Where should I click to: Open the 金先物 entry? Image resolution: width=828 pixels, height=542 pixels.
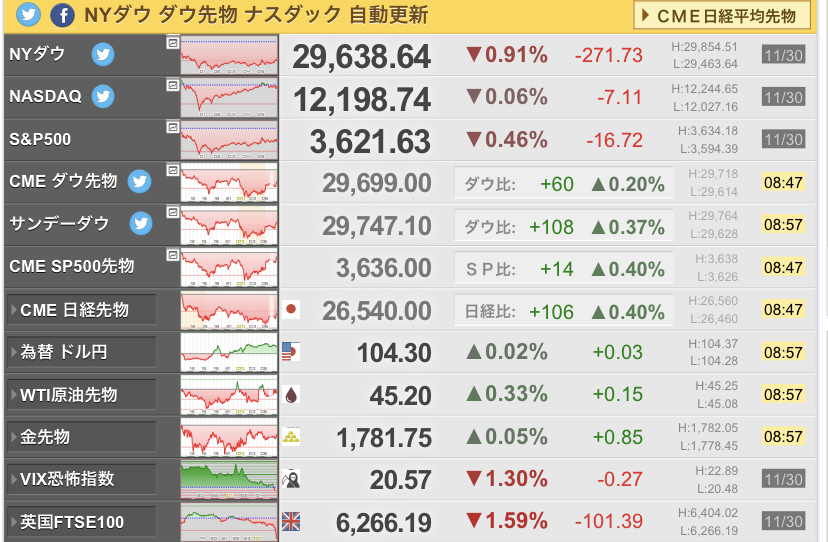coord(81,437)
